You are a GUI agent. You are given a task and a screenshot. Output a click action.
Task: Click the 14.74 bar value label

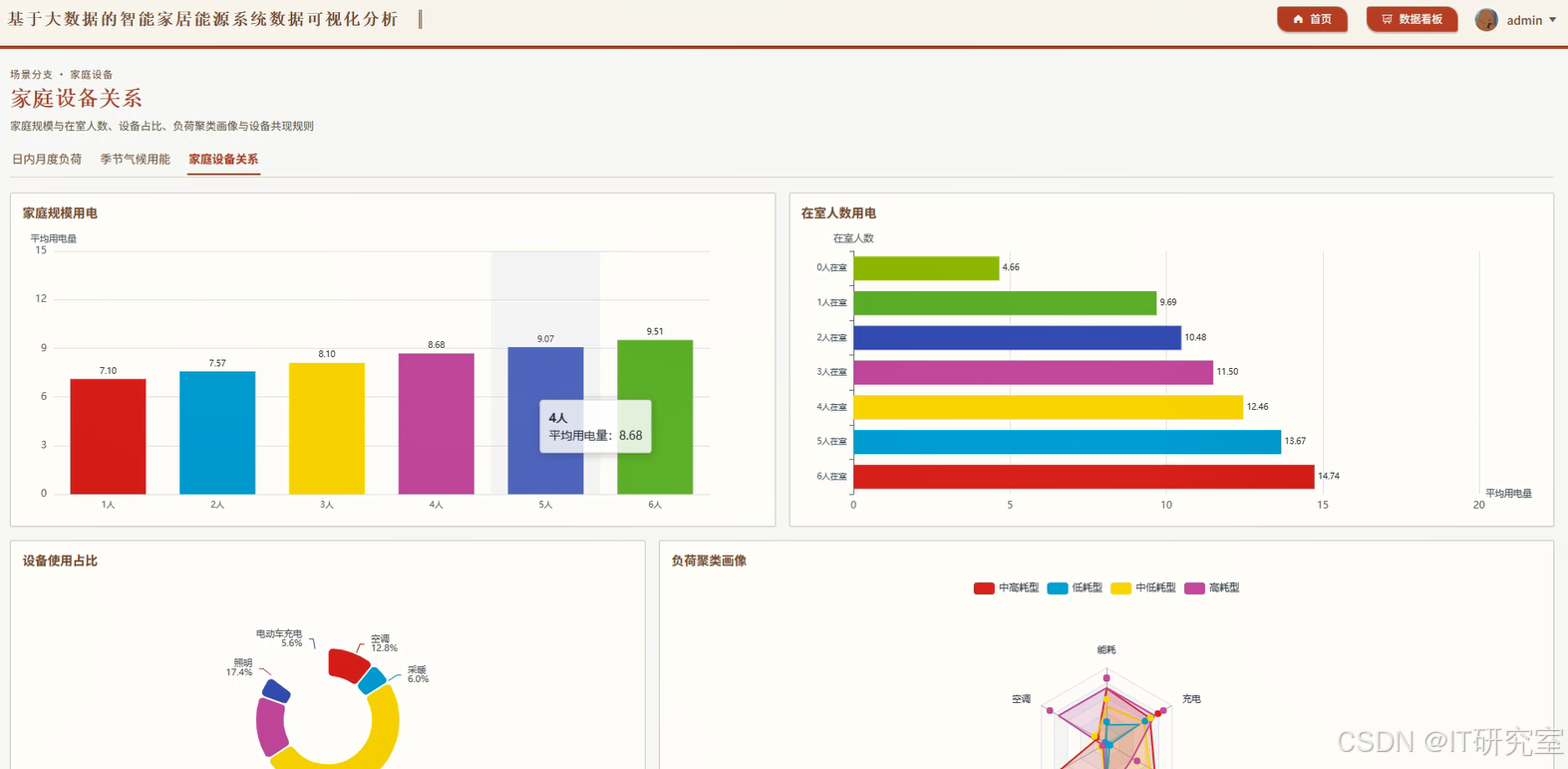coord(1329,477)
